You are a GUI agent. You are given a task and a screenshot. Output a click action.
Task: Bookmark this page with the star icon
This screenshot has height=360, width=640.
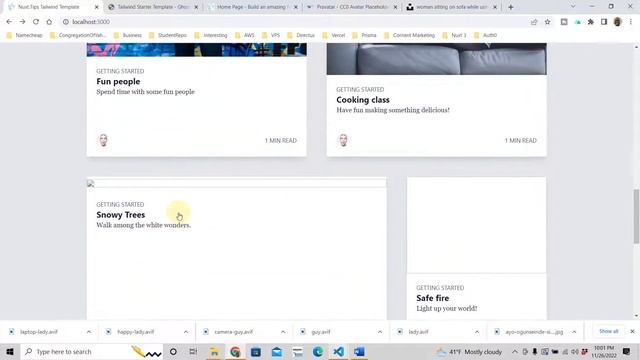547,22
